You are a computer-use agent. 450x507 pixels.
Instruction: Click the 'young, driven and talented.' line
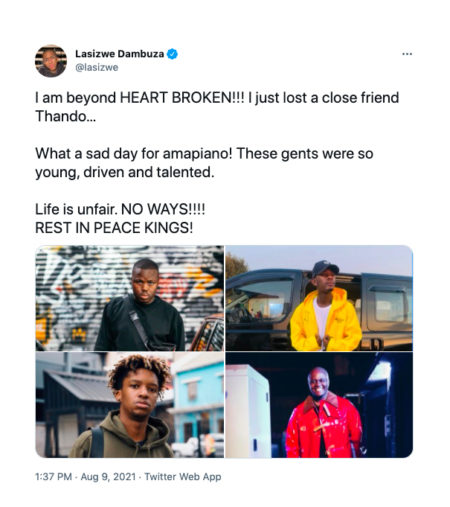coord(124,173)
